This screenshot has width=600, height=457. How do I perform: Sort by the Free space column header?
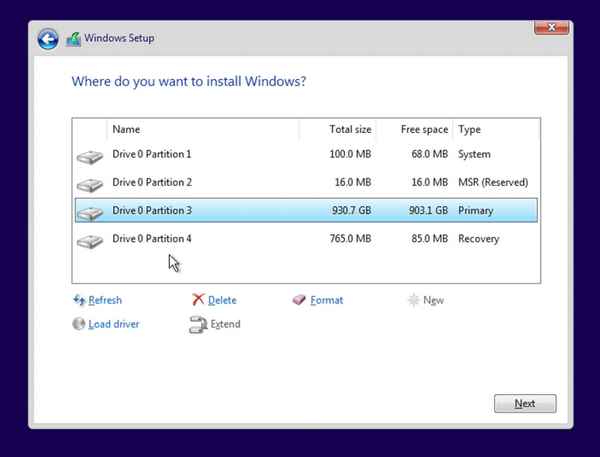pyautogui.click(x=415, y=129)
